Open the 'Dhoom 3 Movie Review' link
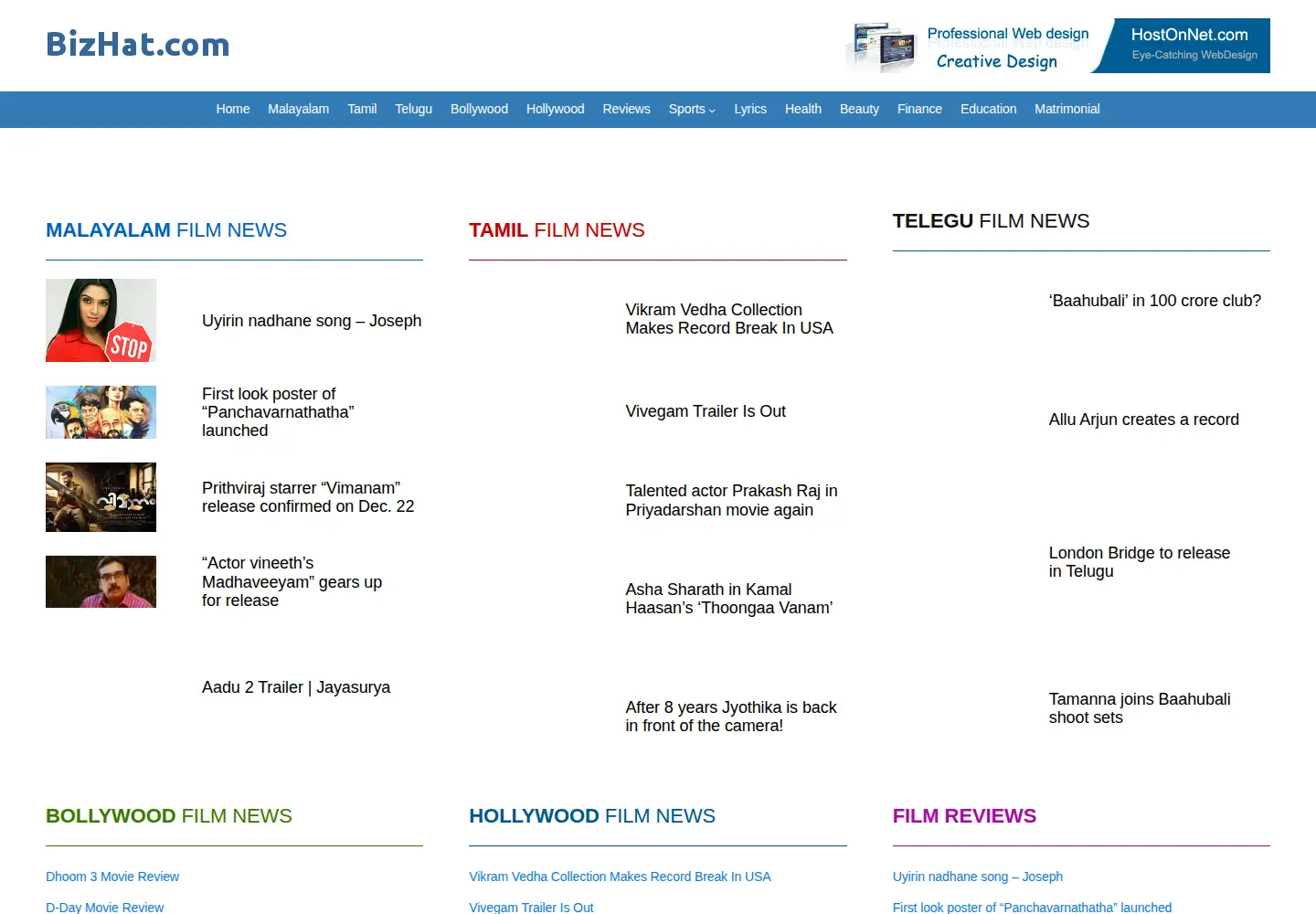 [x=112, y=877]
